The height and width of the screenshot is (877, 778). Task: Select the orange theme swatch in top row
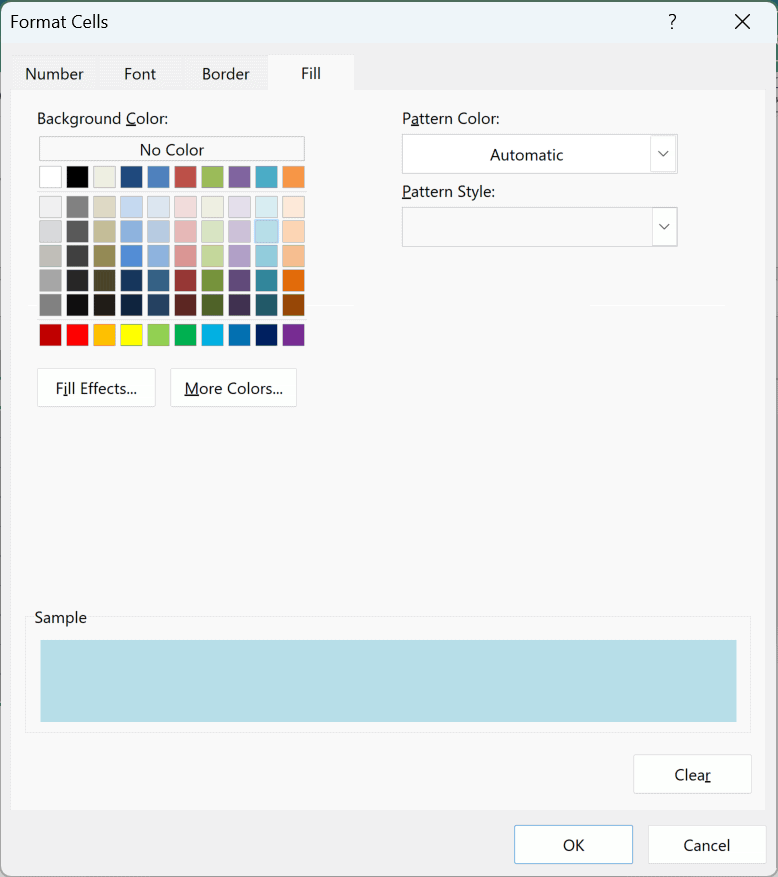[293, 177]
